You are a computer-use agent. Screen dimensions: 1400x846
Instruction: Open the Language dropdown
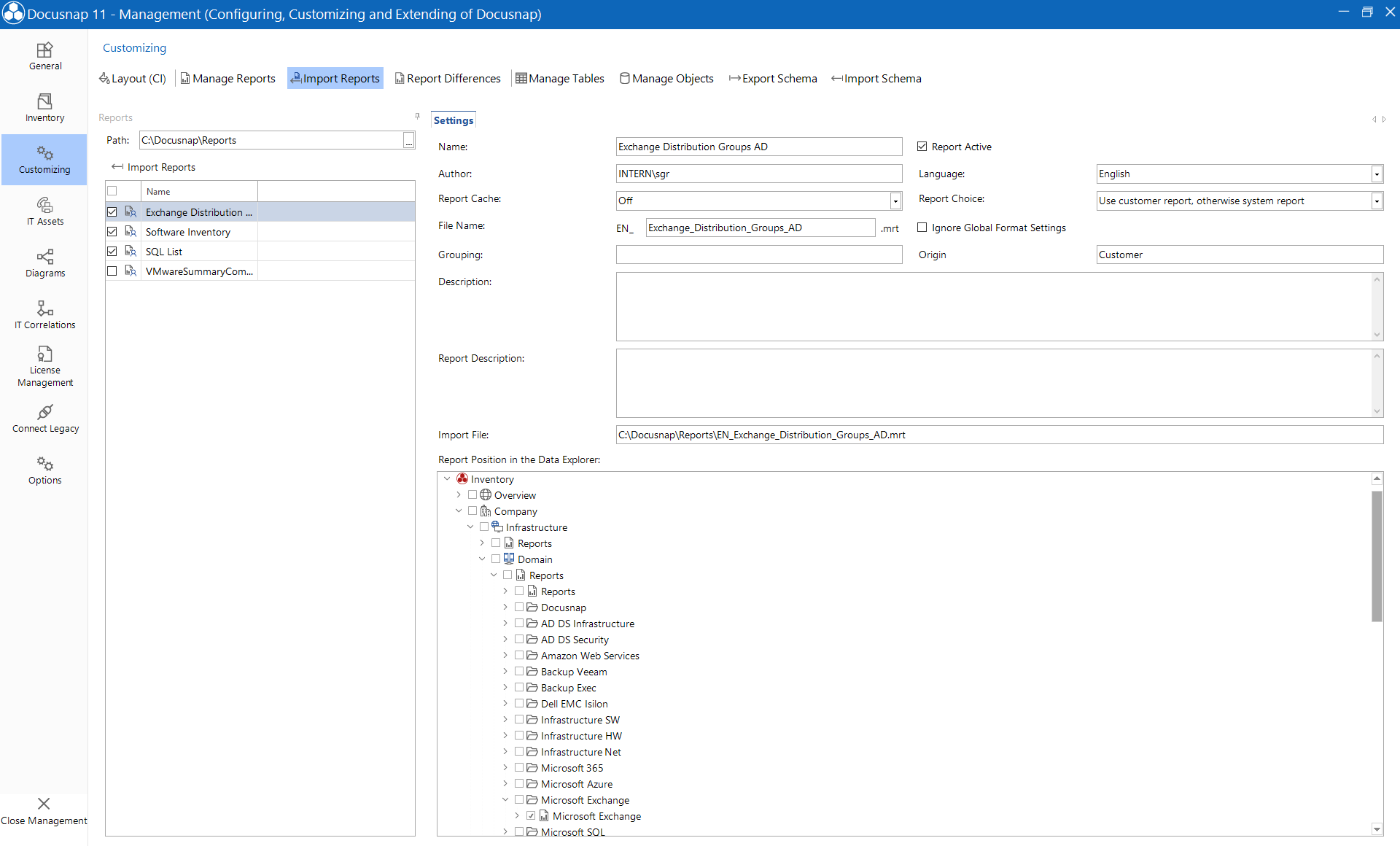[1377, 174]
